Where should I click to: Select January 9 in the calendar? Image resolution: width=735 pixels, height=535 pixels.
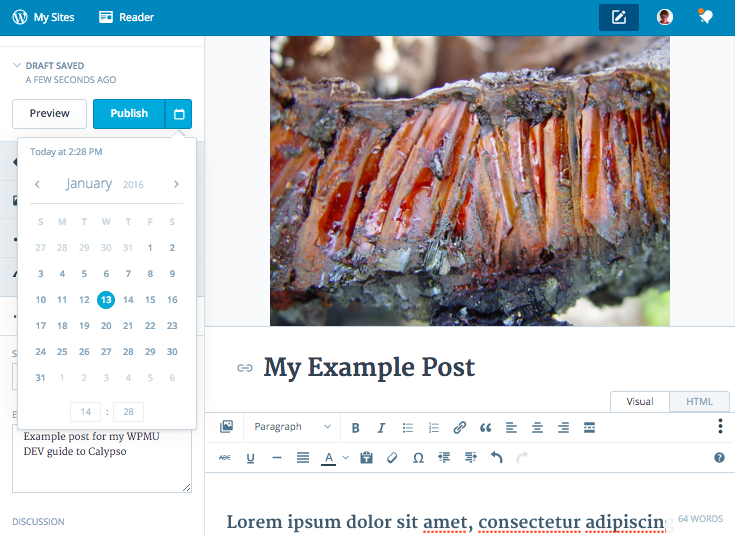(x=172, y=273)
